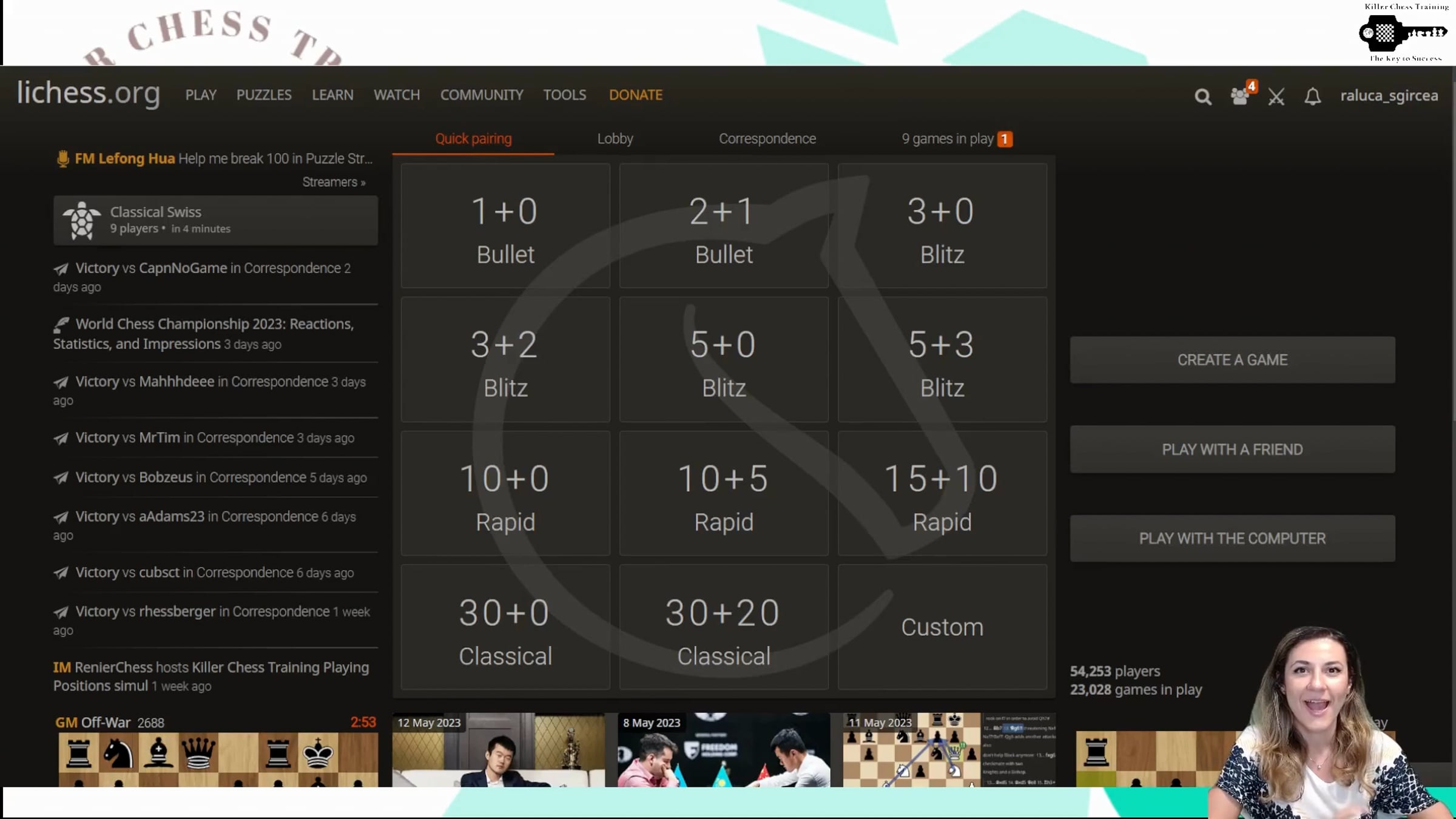This screenshot has width=1456, height=819.
Task: Click paper plane icon beside Victory vs Mahhhdeee
Action: pyautogui.click(x=61, y=382)
